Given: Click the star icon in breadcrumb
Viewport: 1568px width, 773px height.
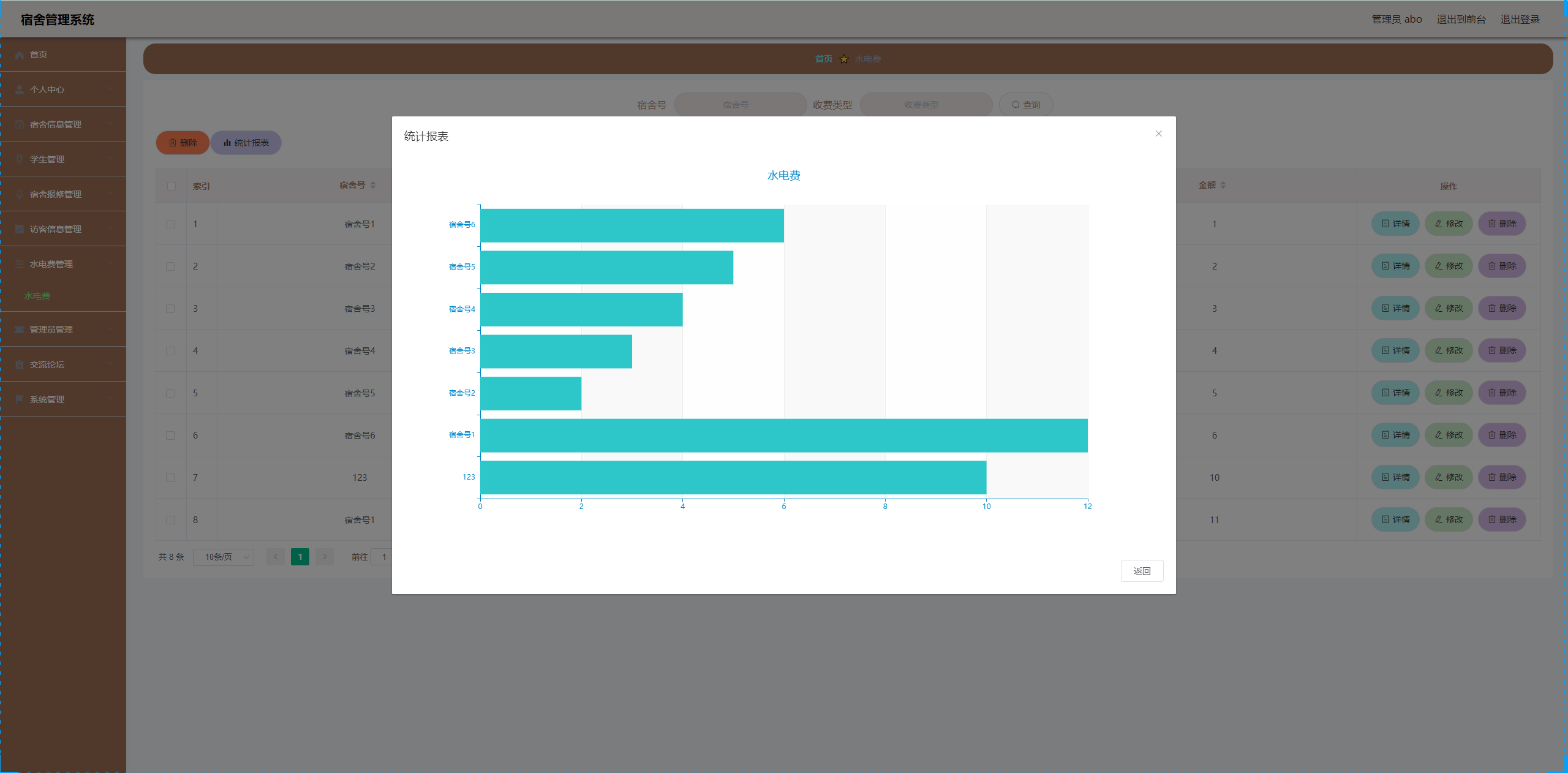Looking at the screenshot, I should click(x=844, y=59).
